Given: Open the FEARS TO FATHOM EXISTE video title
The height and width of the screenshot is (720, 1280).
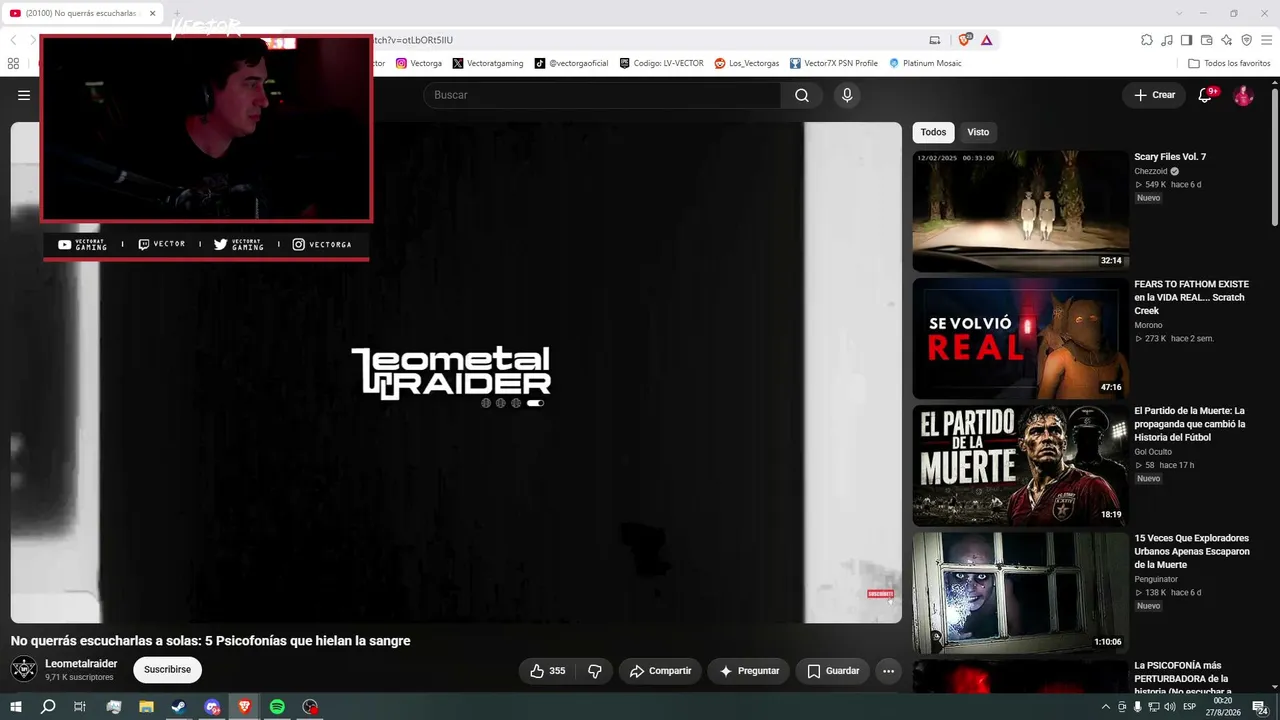Looking at the screenshot, I should click(x=1192, y=297).
